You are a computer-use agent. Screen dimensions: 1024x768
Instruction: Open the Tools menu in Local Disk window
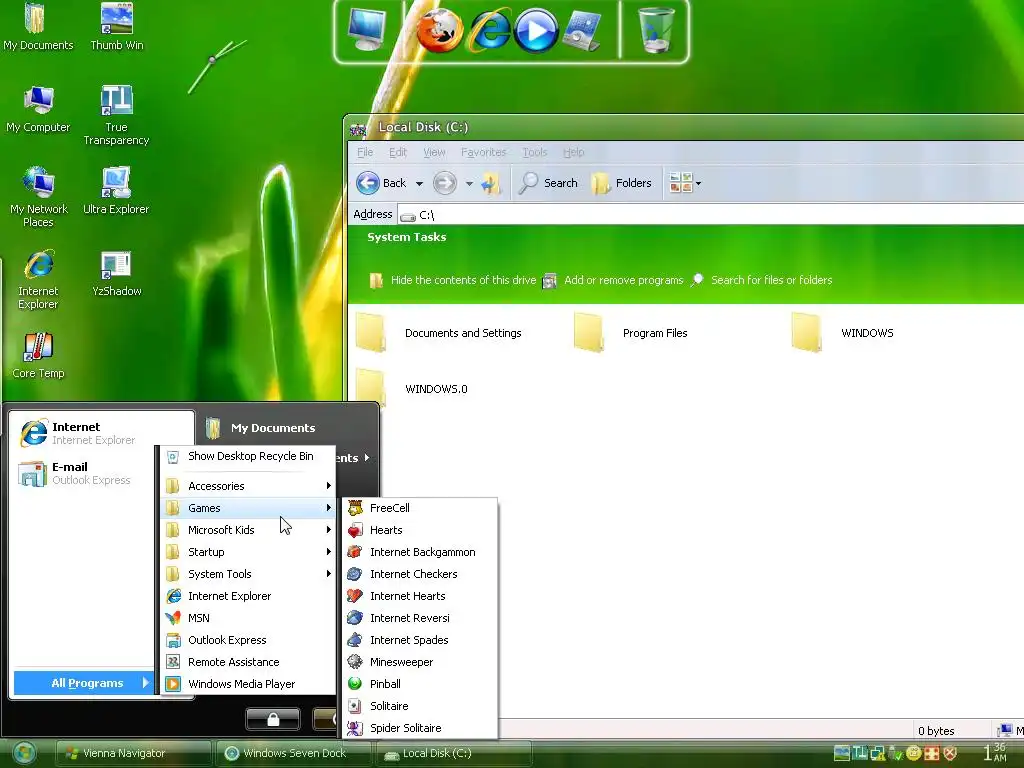pyautogui.click(x=534, y=152)
